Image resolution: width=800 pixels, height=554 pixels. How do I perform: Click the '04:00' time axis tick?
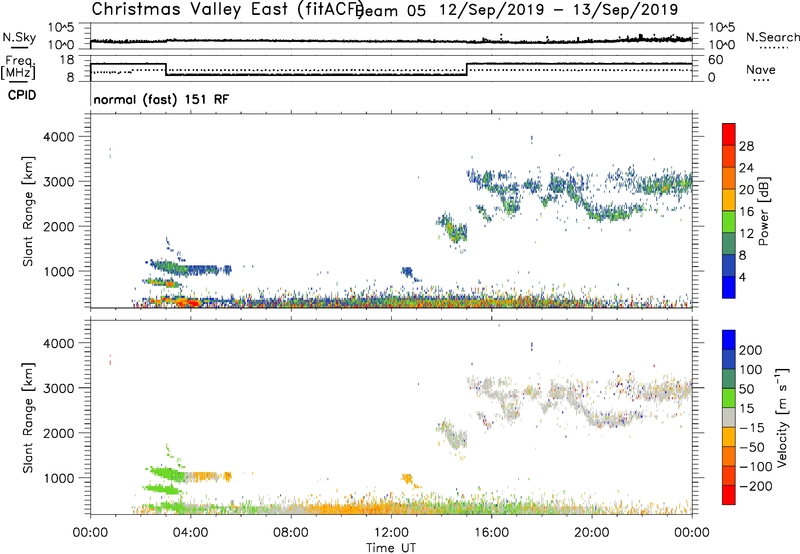pyautogui.click(x=191, y=533)
